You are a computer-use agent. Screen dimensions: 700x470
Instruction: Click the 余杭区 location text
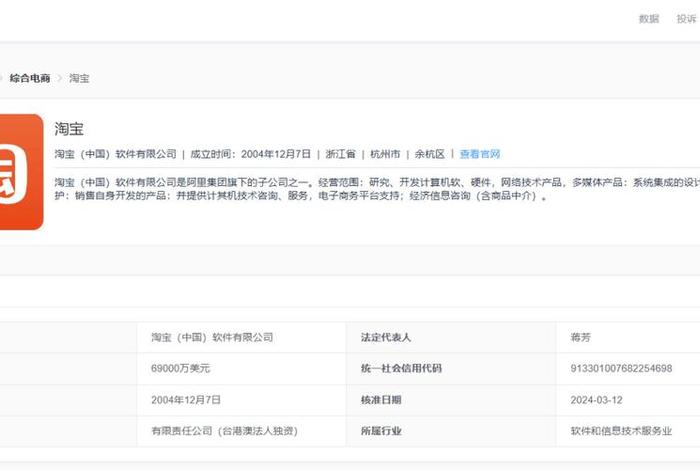(429, 154)
